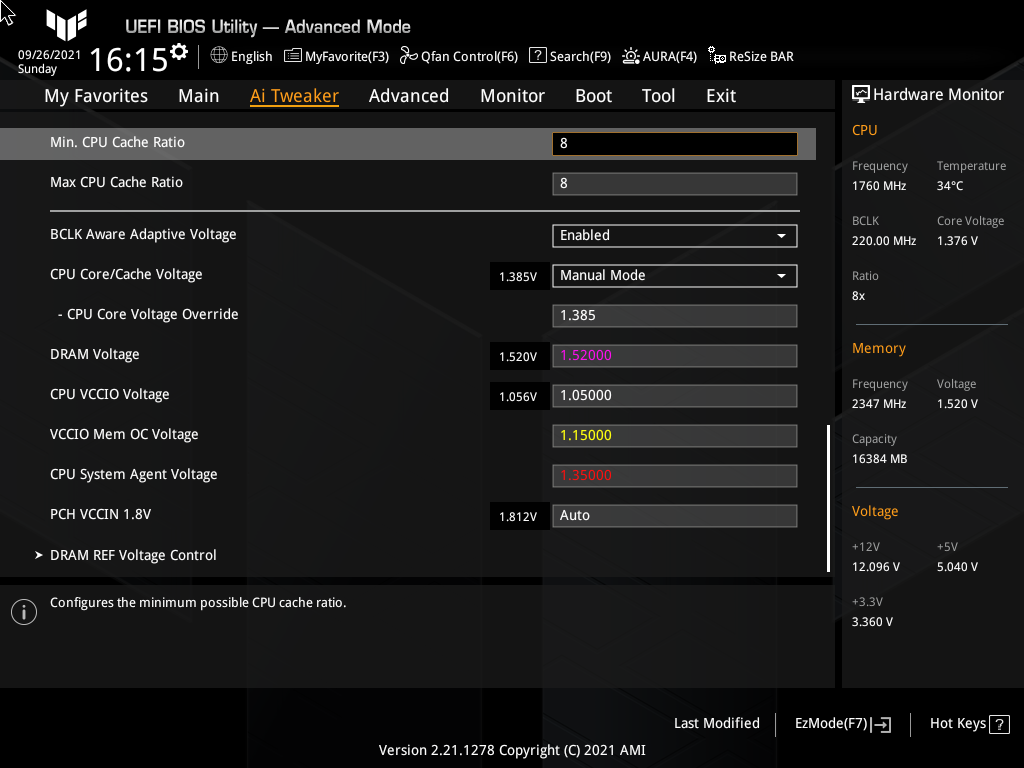
Task: Select CPU System Agent Voltage label
Action: 133,475
